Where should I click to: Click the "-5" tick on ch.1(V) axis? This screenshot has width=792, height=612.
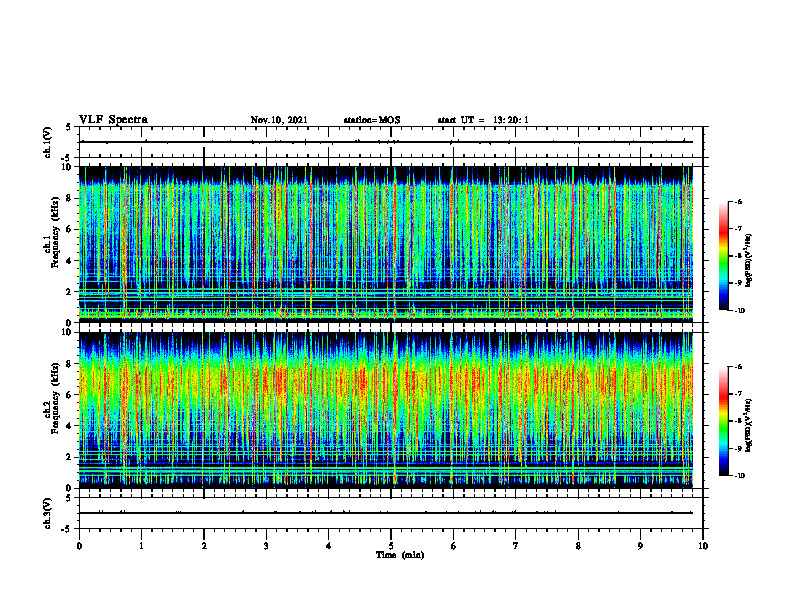(67, 158)
